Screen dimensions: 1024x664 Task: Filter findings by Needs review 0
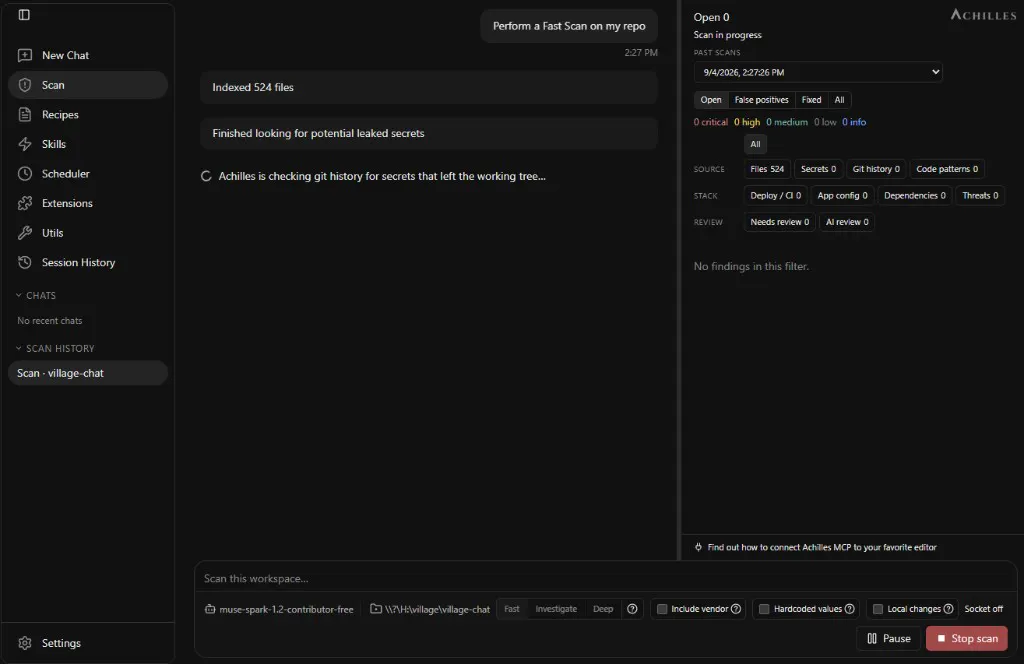779,222
